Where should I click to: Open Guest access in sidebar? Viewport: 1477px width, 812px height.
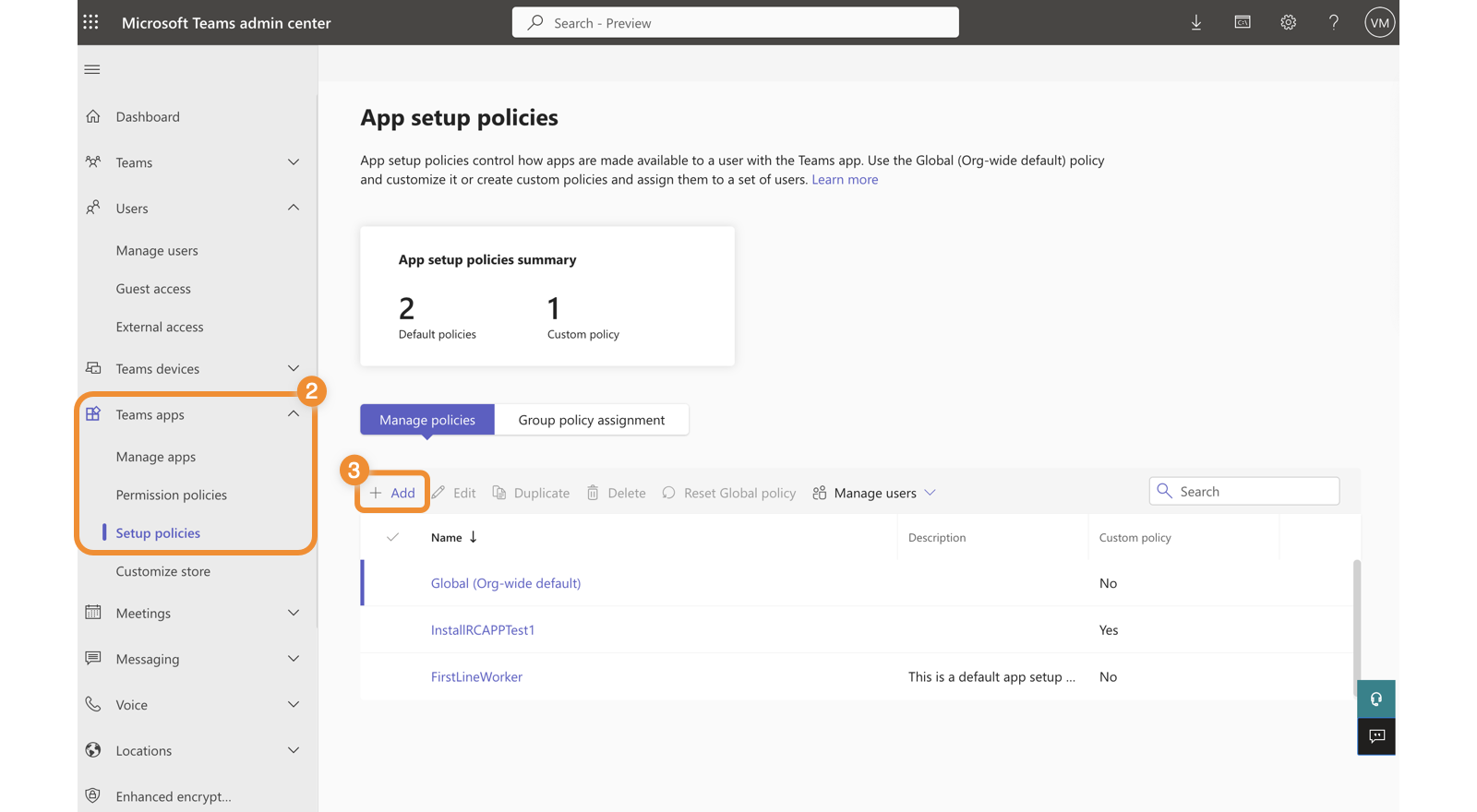(x=153, y=289)
